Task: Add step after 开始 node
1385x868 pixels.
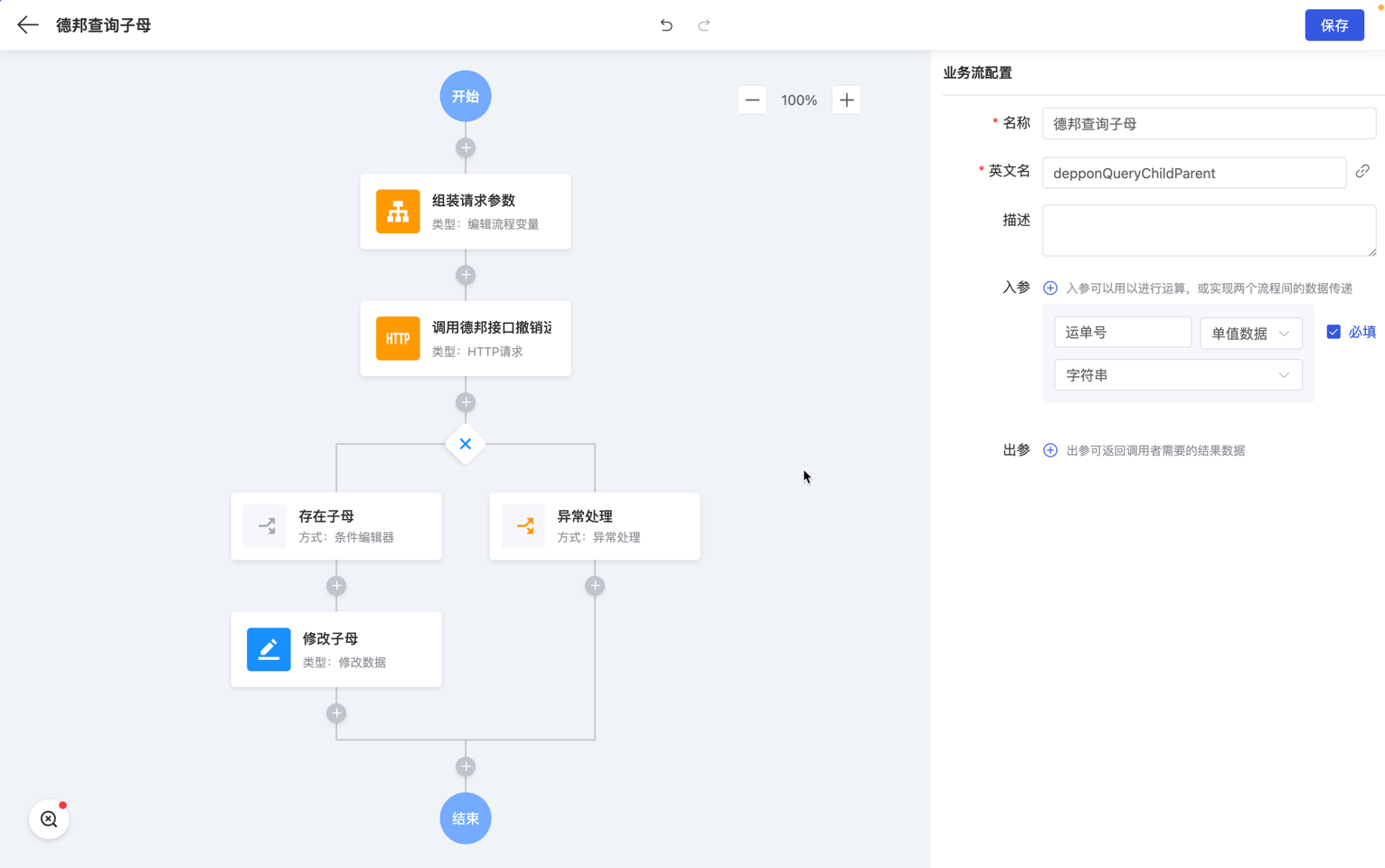Action: (466, 147)
